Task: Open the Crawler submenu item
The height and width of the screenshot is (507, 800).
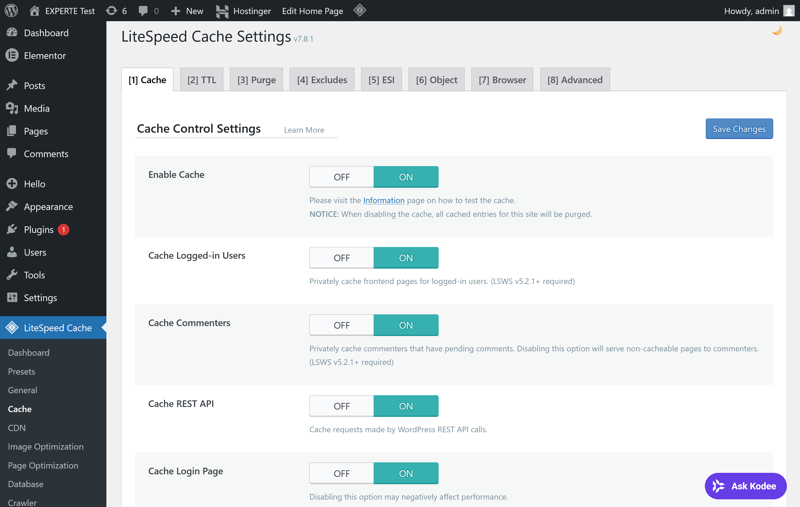Action: pyautogui.click(x=22, y=502)
